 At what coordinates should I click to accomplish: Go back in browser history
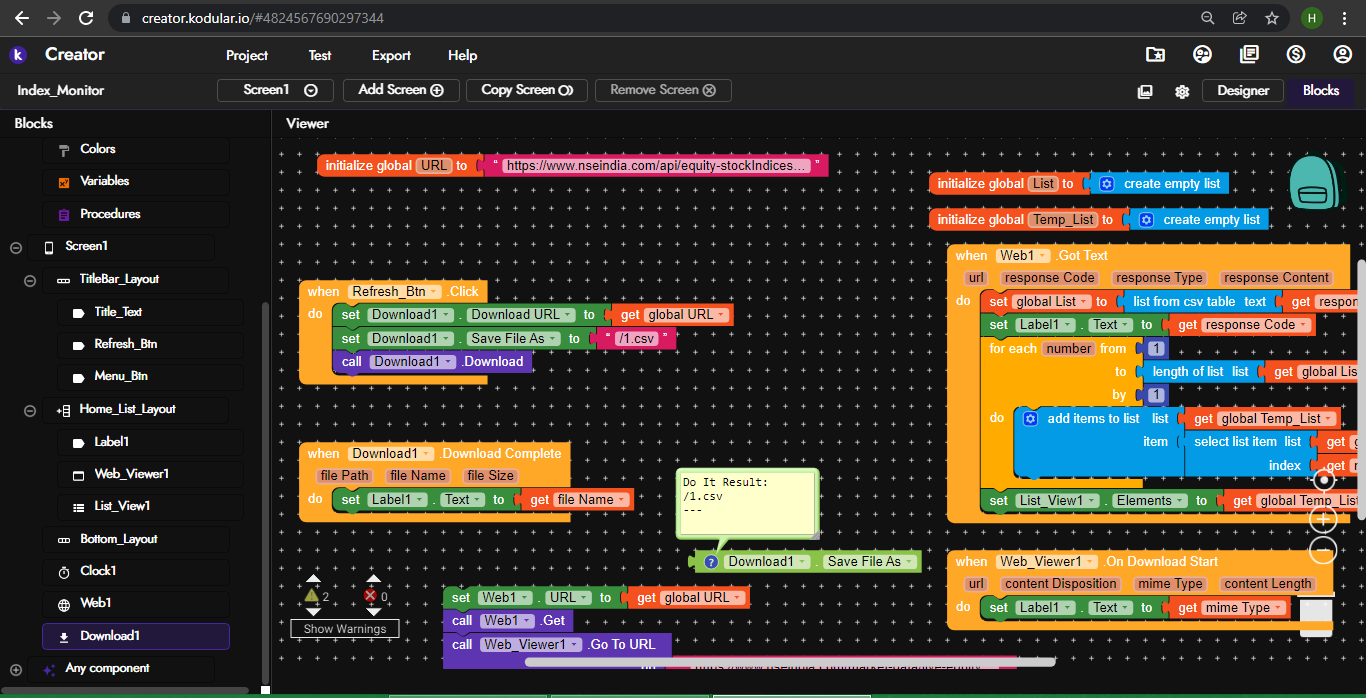(x=22, y=18)
